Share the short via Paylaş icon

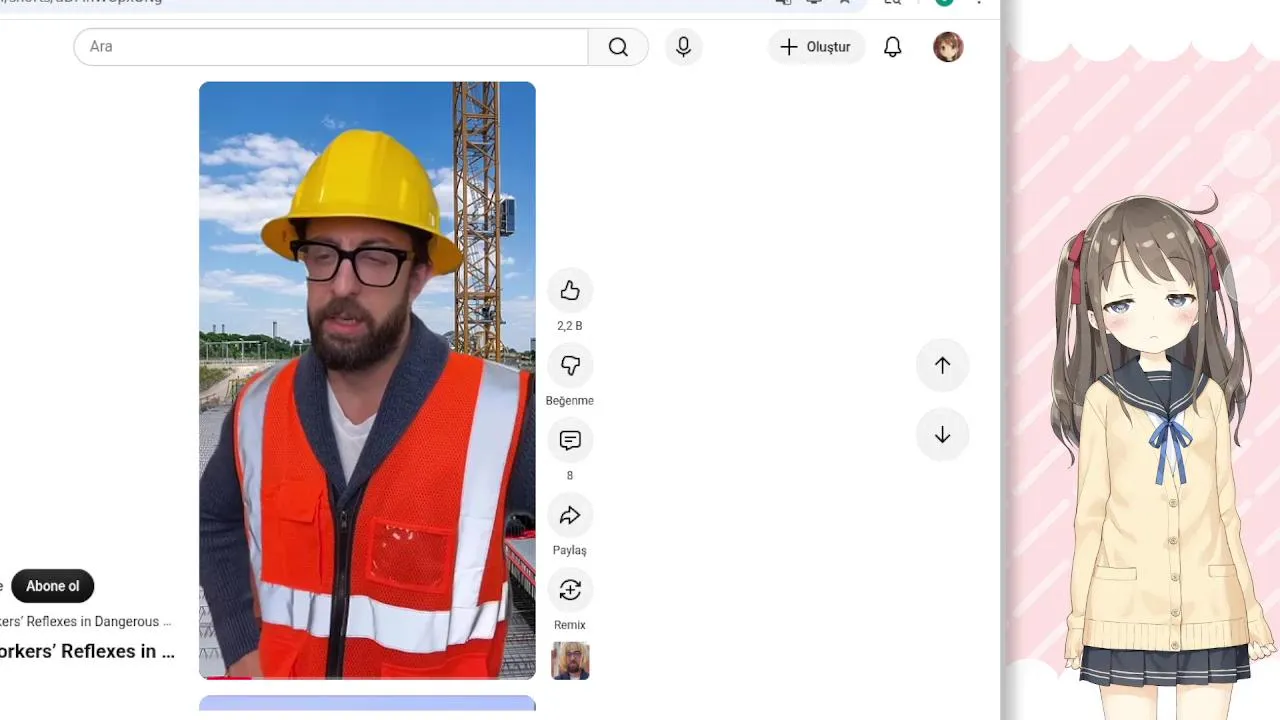point(570,515)
